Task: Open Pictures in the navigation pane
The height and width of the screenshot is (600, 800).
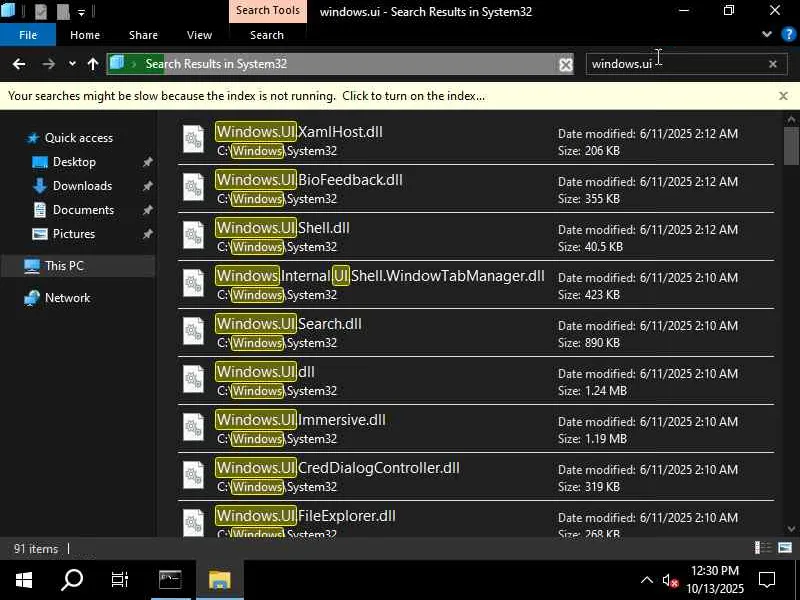Action: [x=73, y=234]
